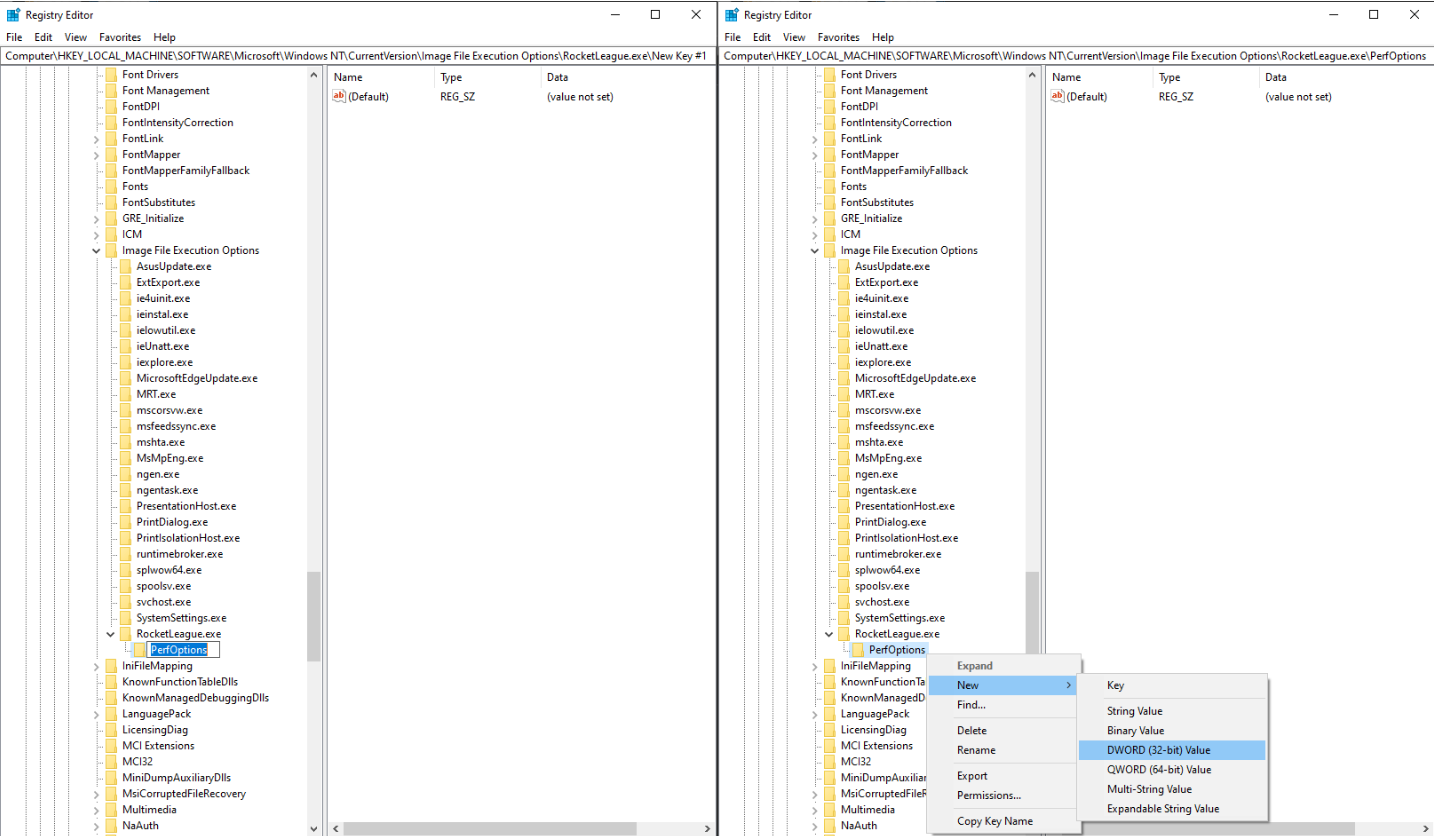The width and height of the screenshot is (1434, 836).
Task: Click svchost.exe folder icon in left window
Action: [126, 603]
